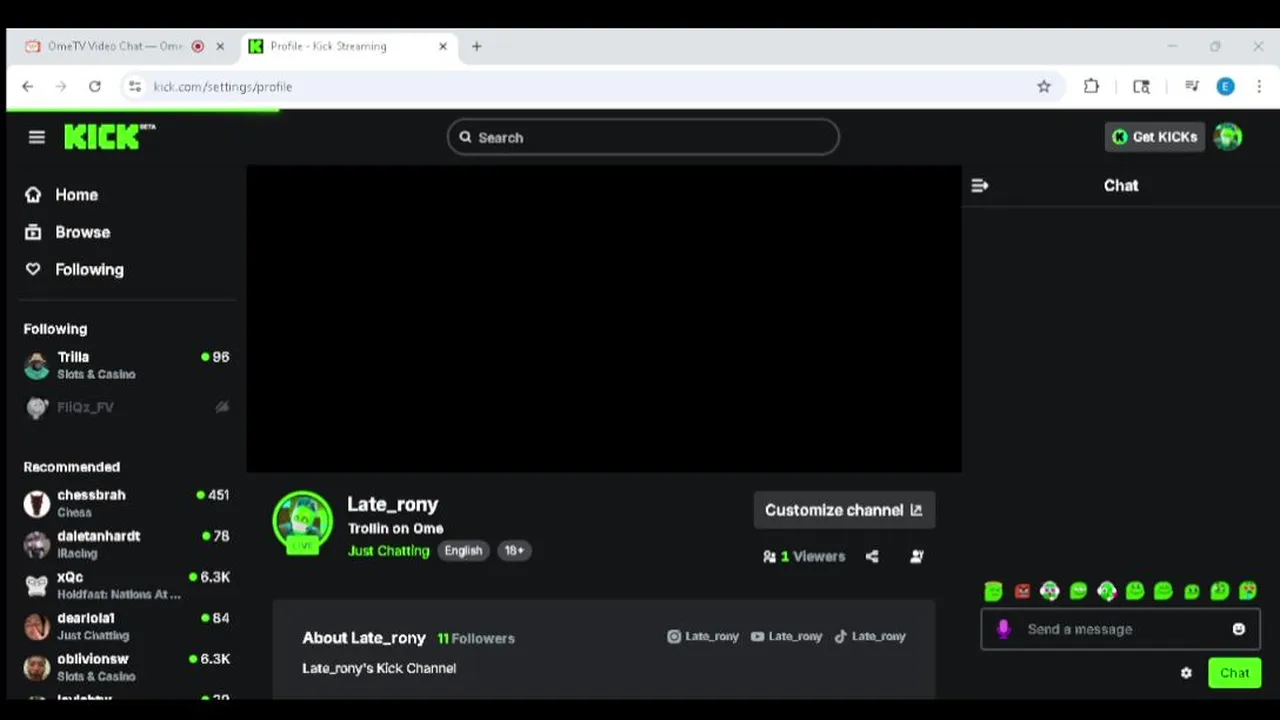Open the browser extensions puzzle icon
The width and height of the screenshot is (1280, 720).
[x=1091, y=87]
